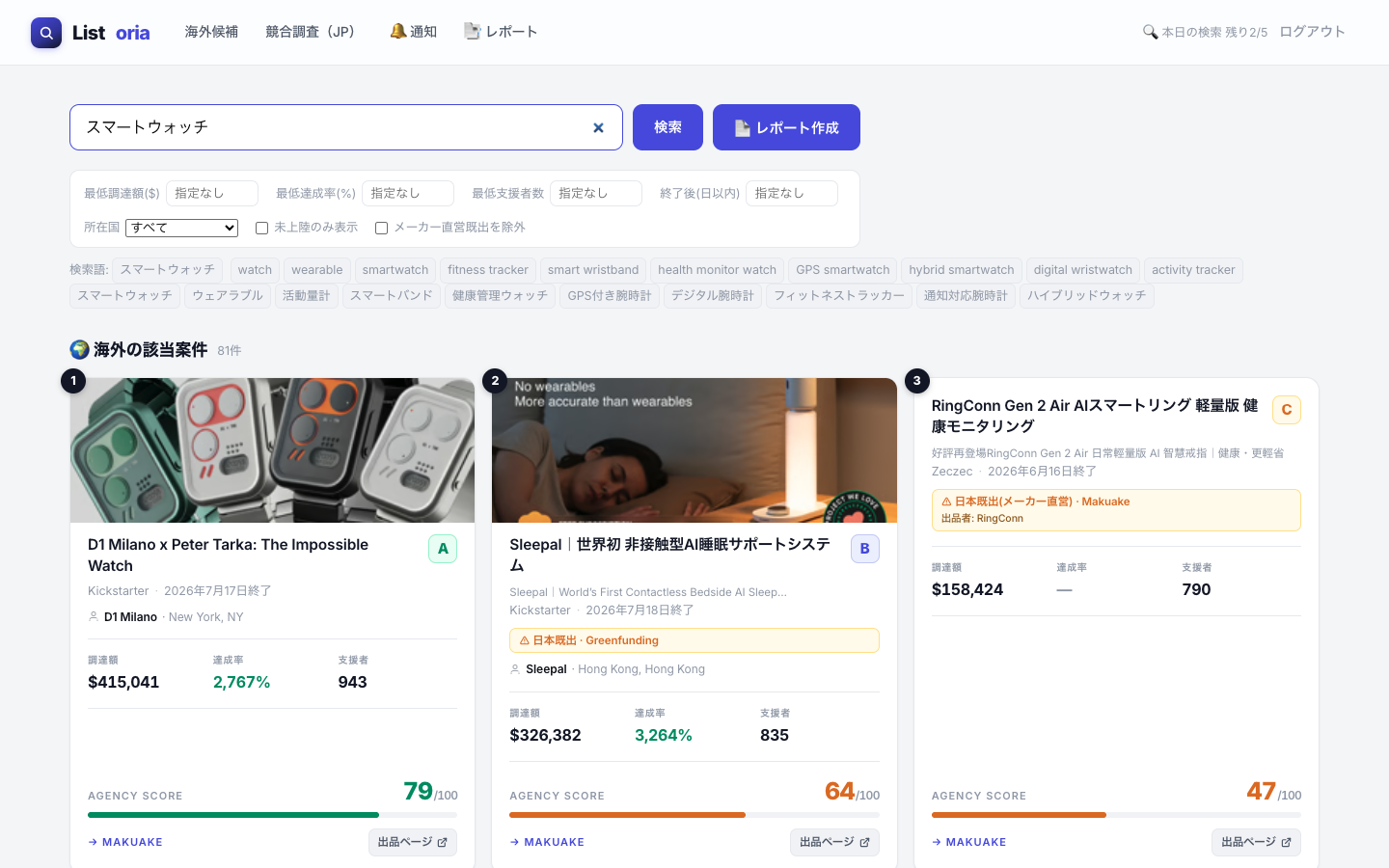Click the bell icon beside 通知
The width and height of the screenshot is (1389, 868).
[397, 32]
